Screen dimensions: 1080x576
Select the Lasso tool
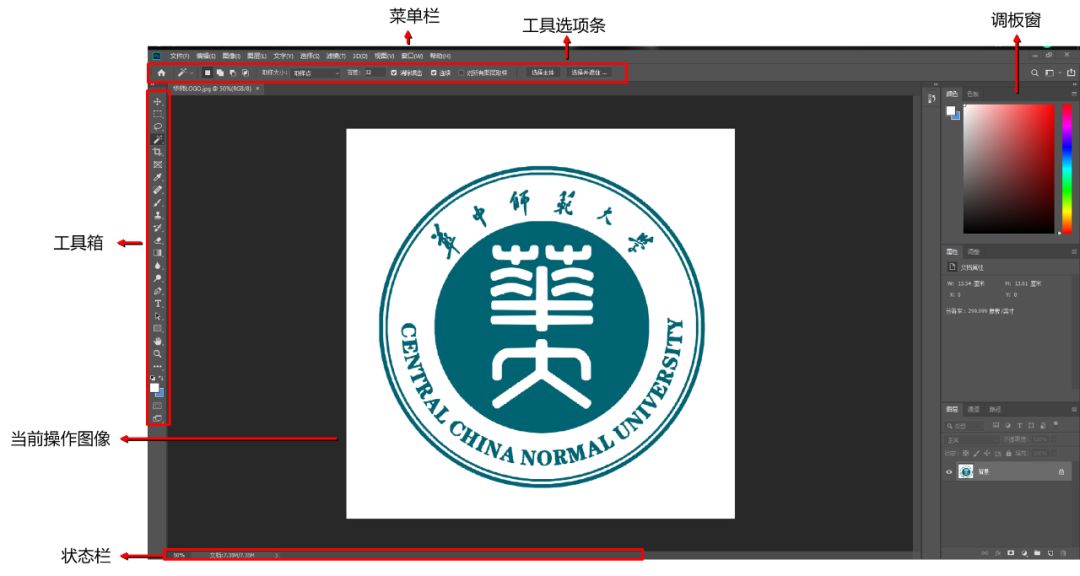click(x=158, y=126)
